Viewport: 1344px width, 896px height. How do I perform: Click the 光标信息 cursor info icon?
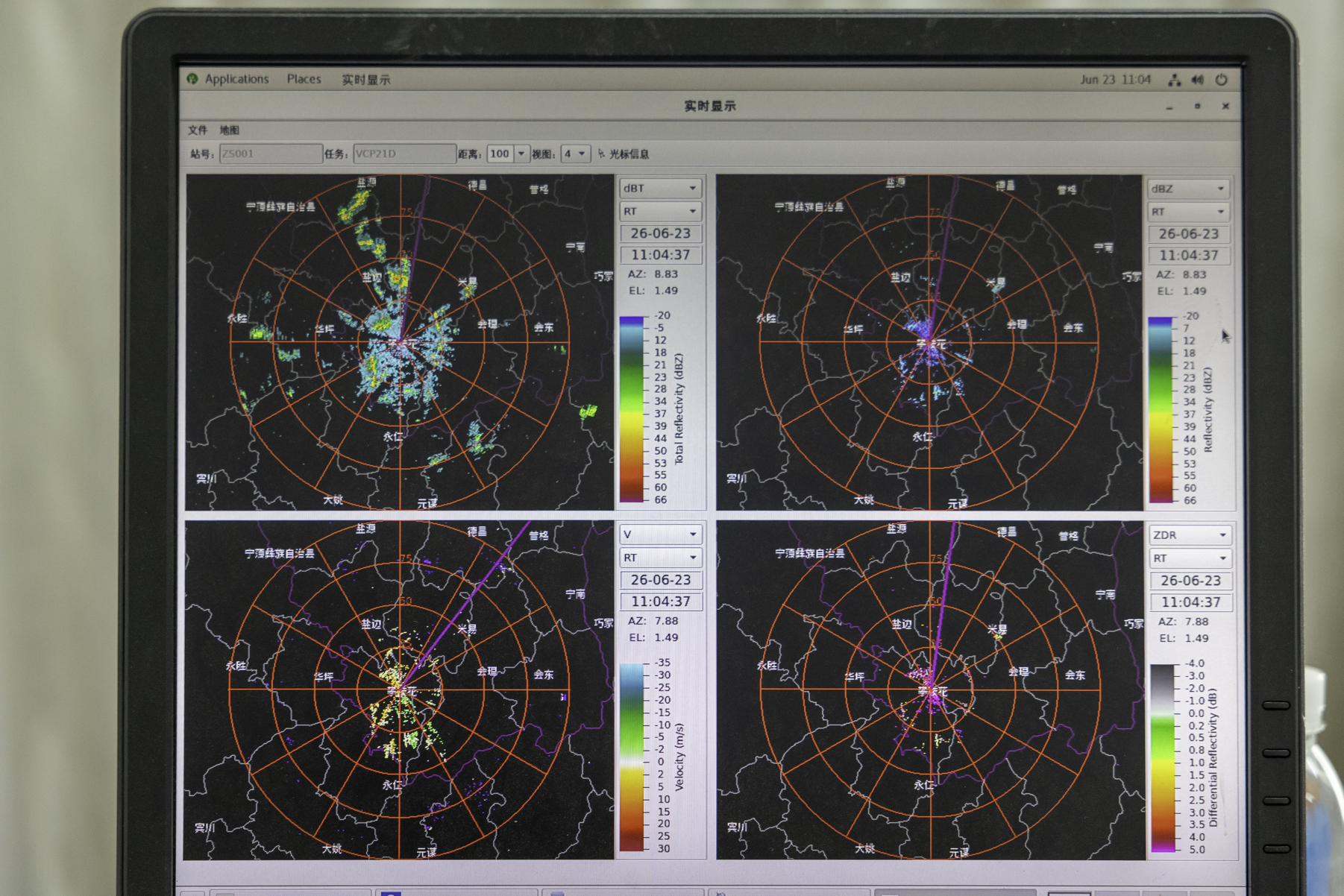point(601,154)
